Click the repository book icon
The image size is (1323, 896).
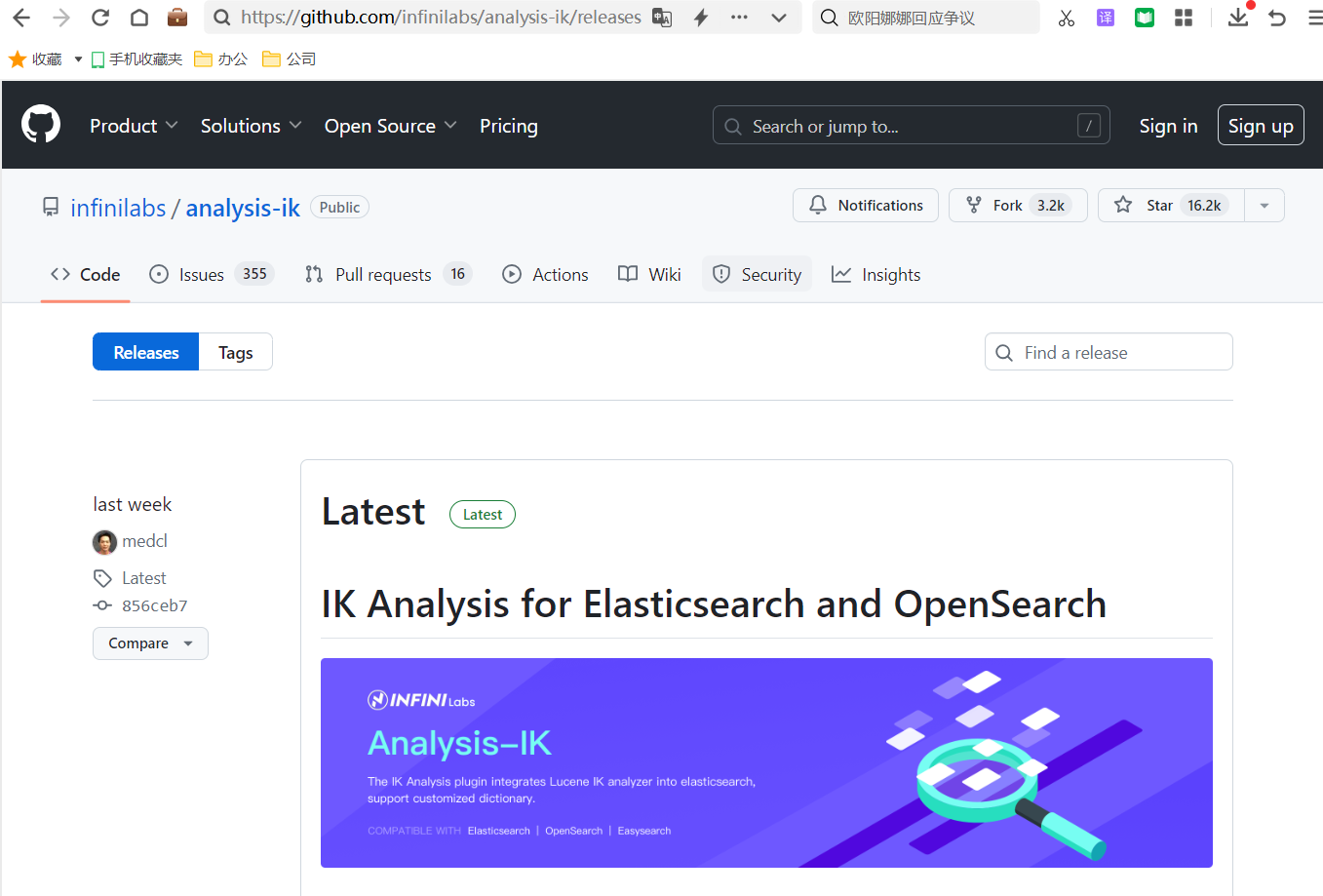click(x=51, y=207)
